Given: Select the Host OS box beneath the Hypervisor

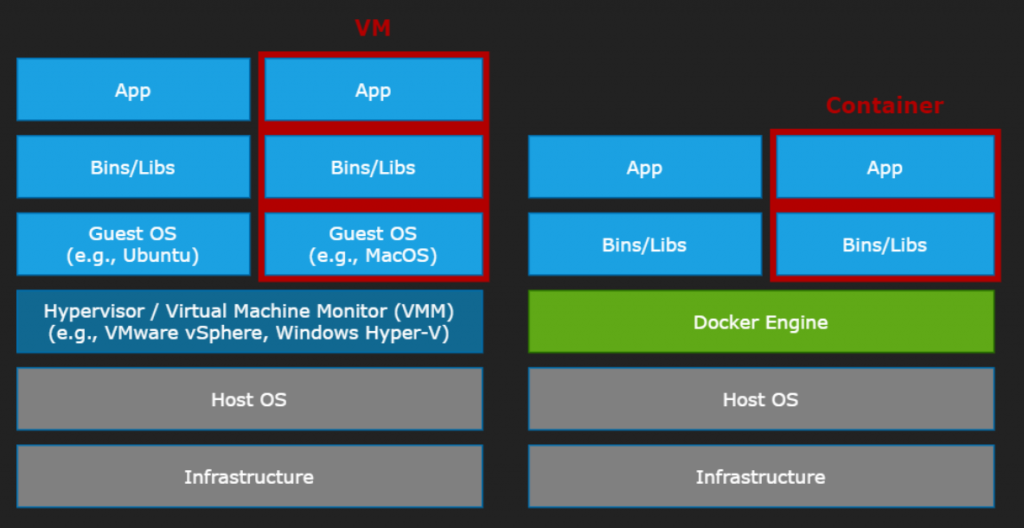Looking at the screenshot, I should tap(249, 399).
